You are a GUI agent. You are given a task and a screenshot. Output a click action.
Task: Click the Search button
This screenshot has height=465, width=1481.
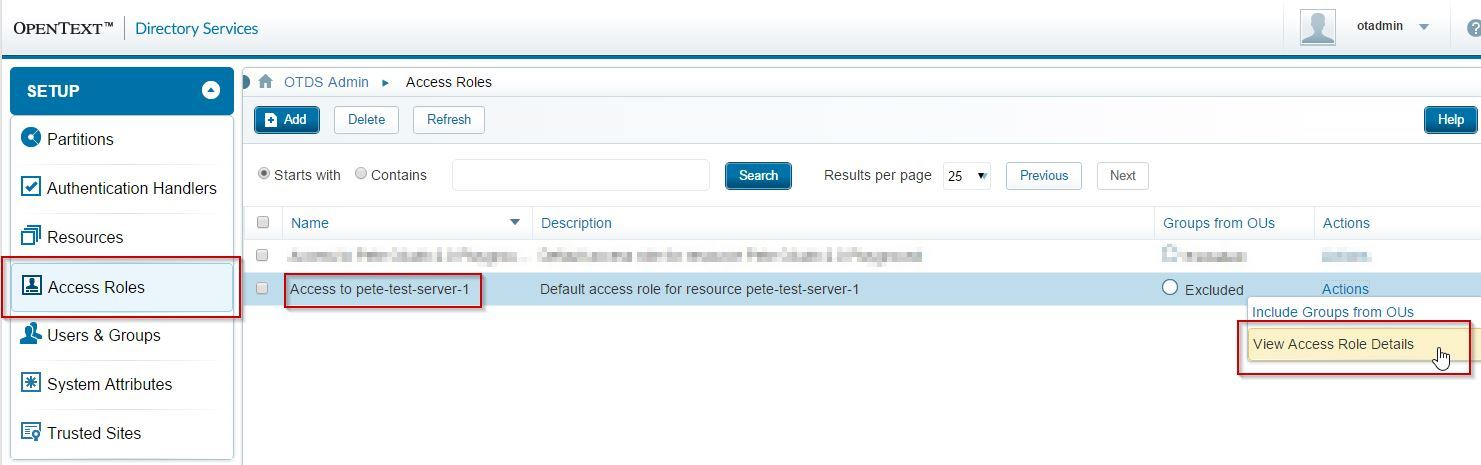758,175
